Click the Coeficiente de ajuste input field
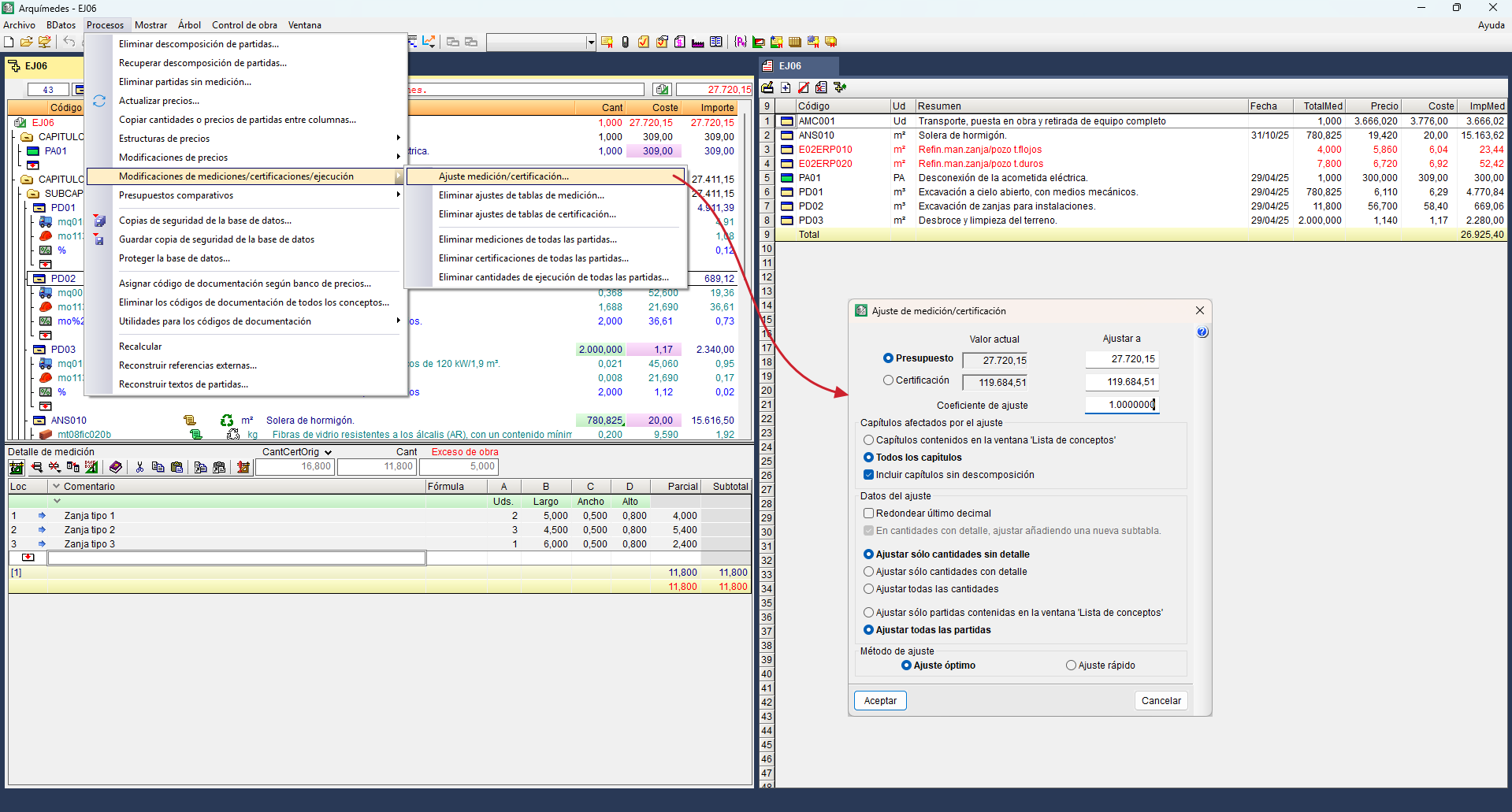1512x812 pixels. coord(1122,405)
